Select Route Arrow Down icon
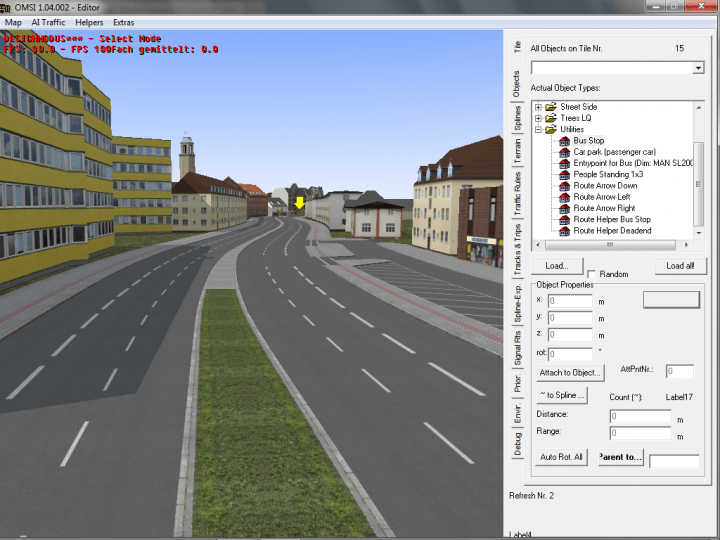Image resolution: width=720 pixels, height=540 pixels. pos(564,186)
